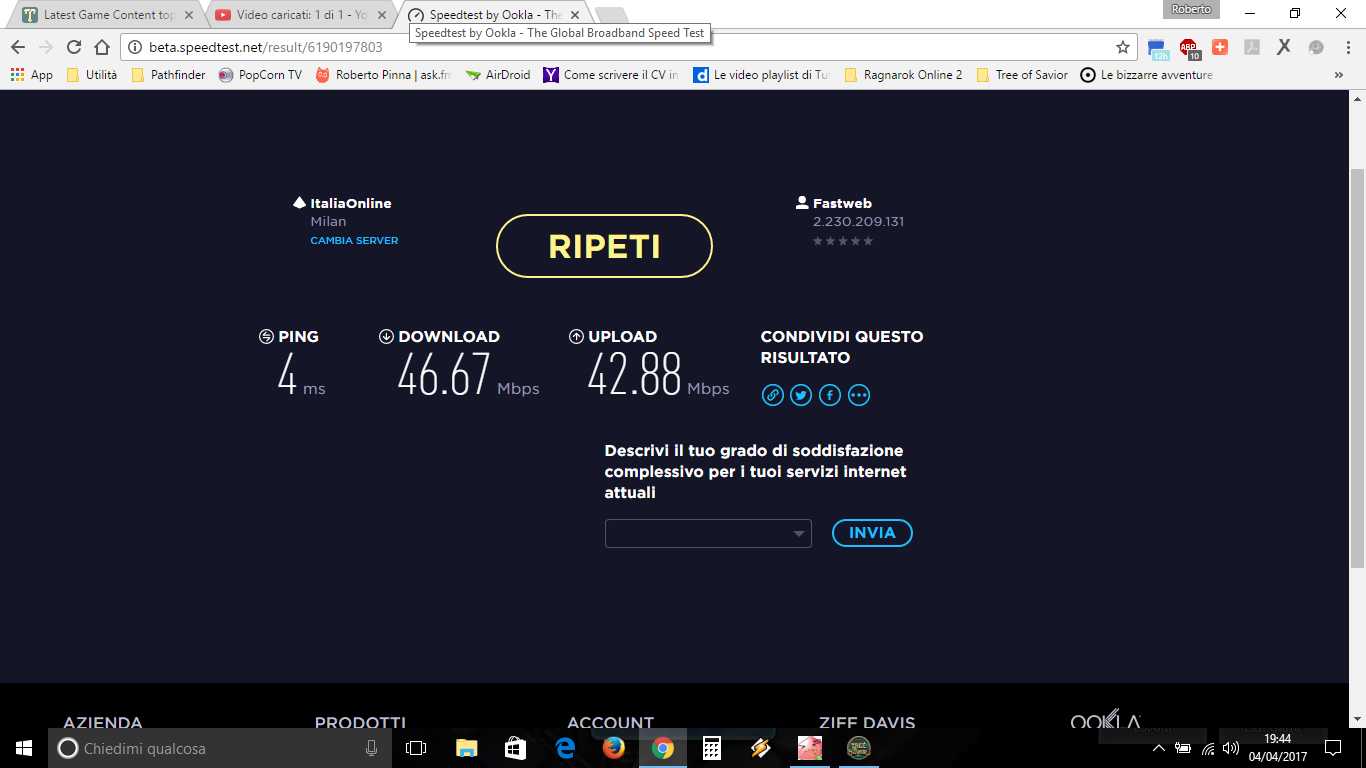Show more bookmarks with the chevron
This screenshot has height=768, width=1366.
(1338, 75)
